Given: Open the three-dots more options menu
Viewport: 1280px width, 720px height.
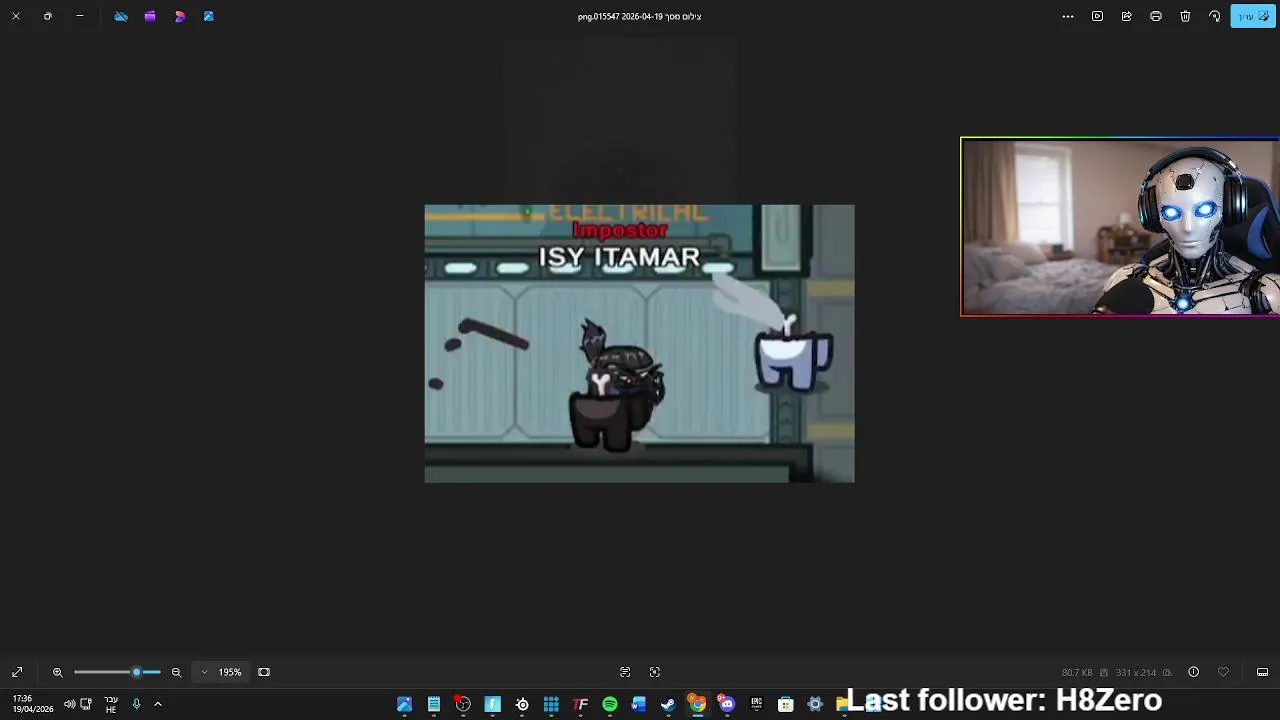Looking at the screenshot, I should (x=1068, y=16).
